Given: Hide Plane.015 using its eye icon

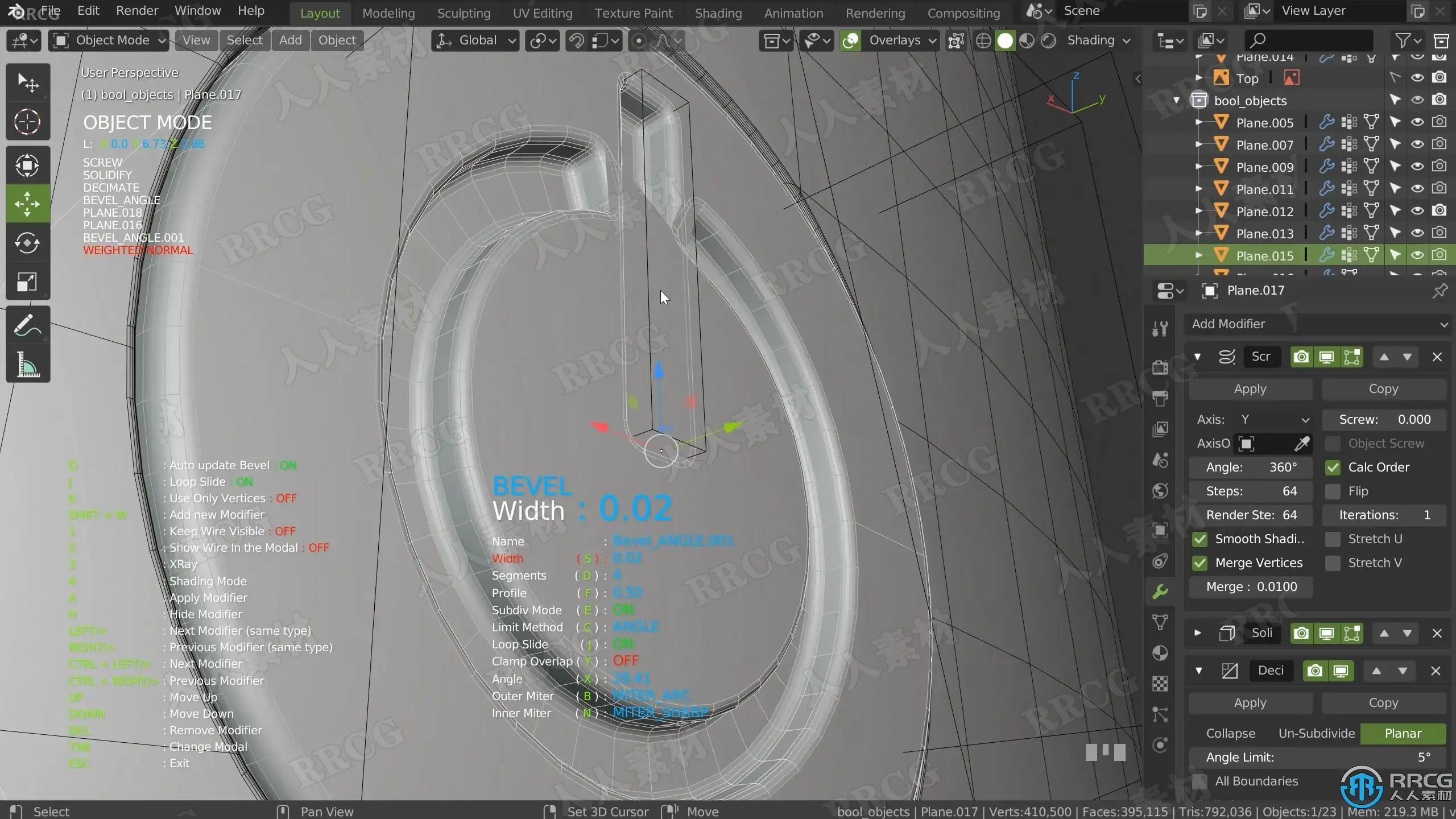Looking at the screenshot, I should [x=1417, y=255].
